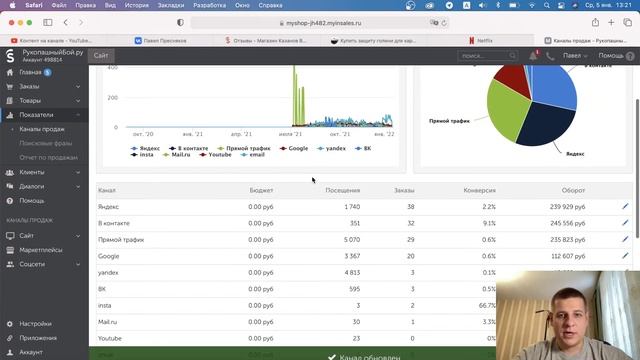Viewport: 640px width, 360px height.
Task: Open Поисковые фразы submenu link
Action: click(x=46, y=144)
